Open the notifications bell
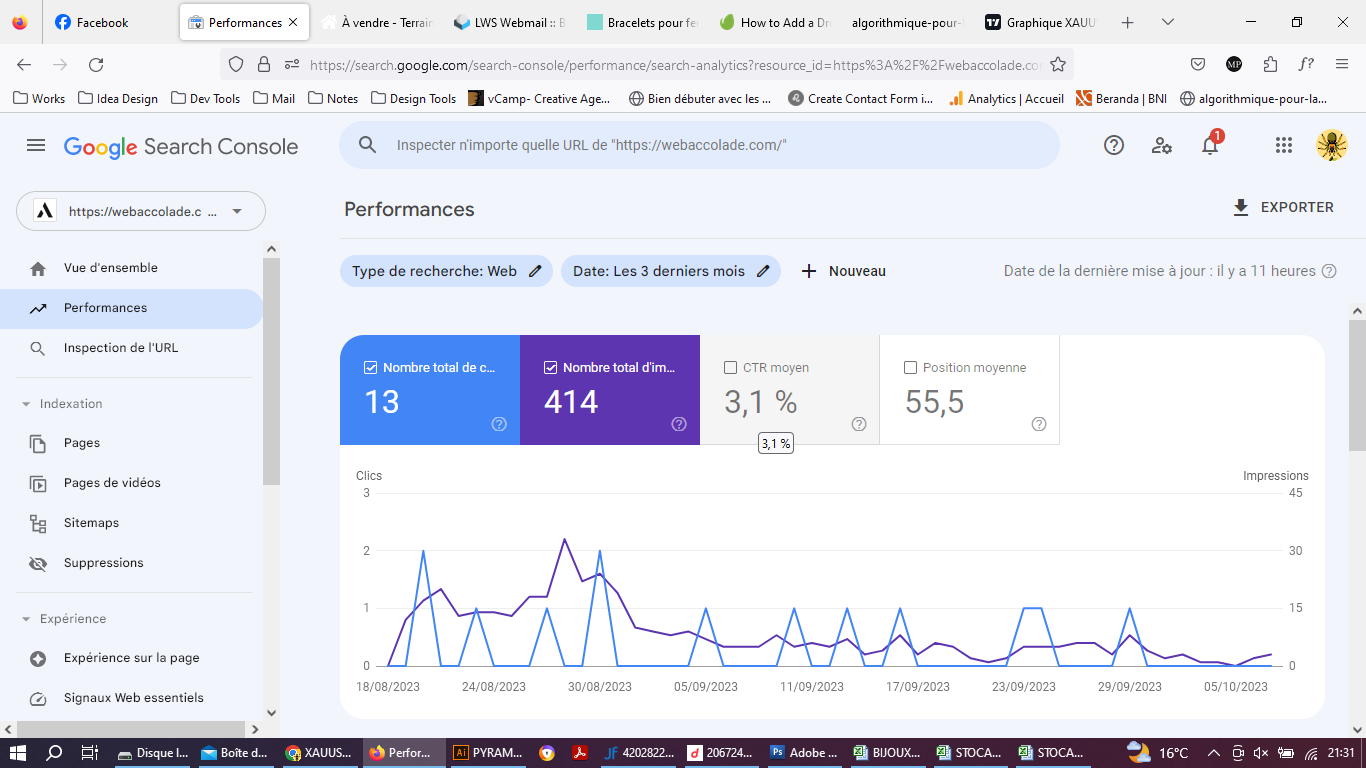 pyautogui.click(x=1210, y=146)
